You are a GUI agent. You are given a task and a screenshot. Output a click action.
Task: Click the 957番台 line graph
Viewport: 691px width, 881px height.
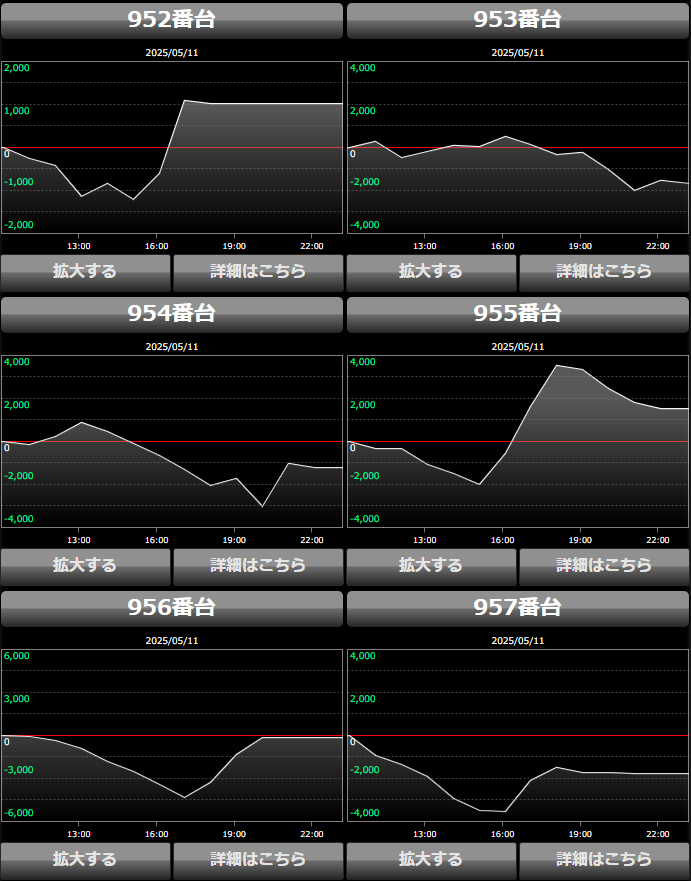coord(518,735)
